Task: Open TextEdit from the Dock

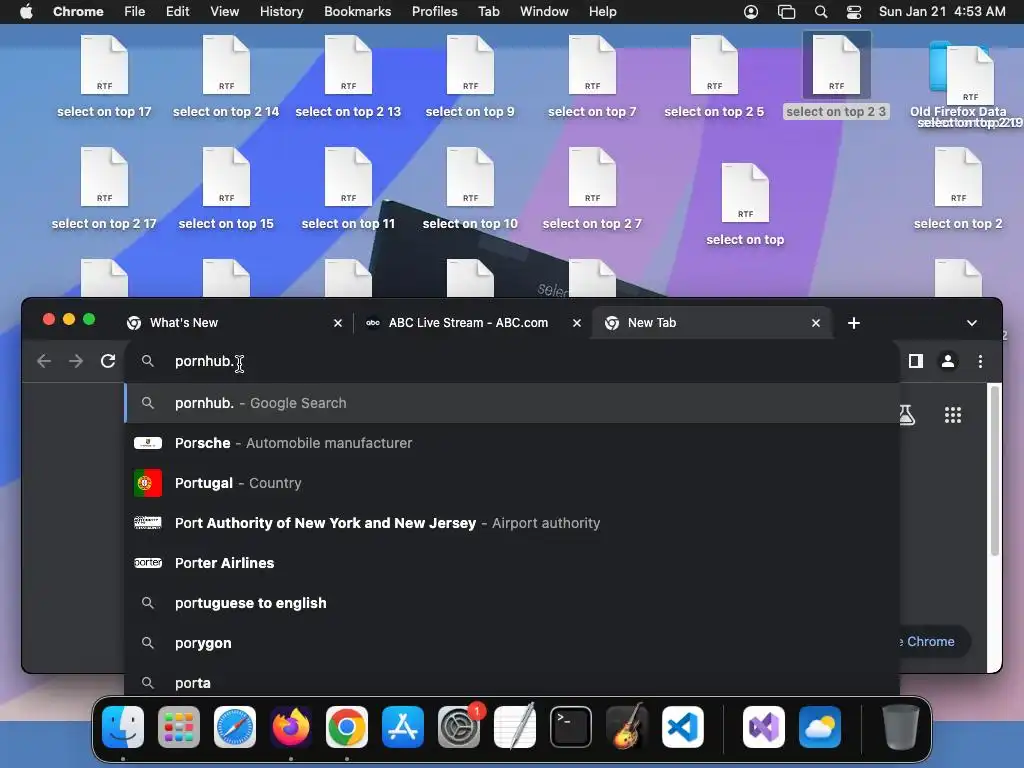Action: click(515, 727)
